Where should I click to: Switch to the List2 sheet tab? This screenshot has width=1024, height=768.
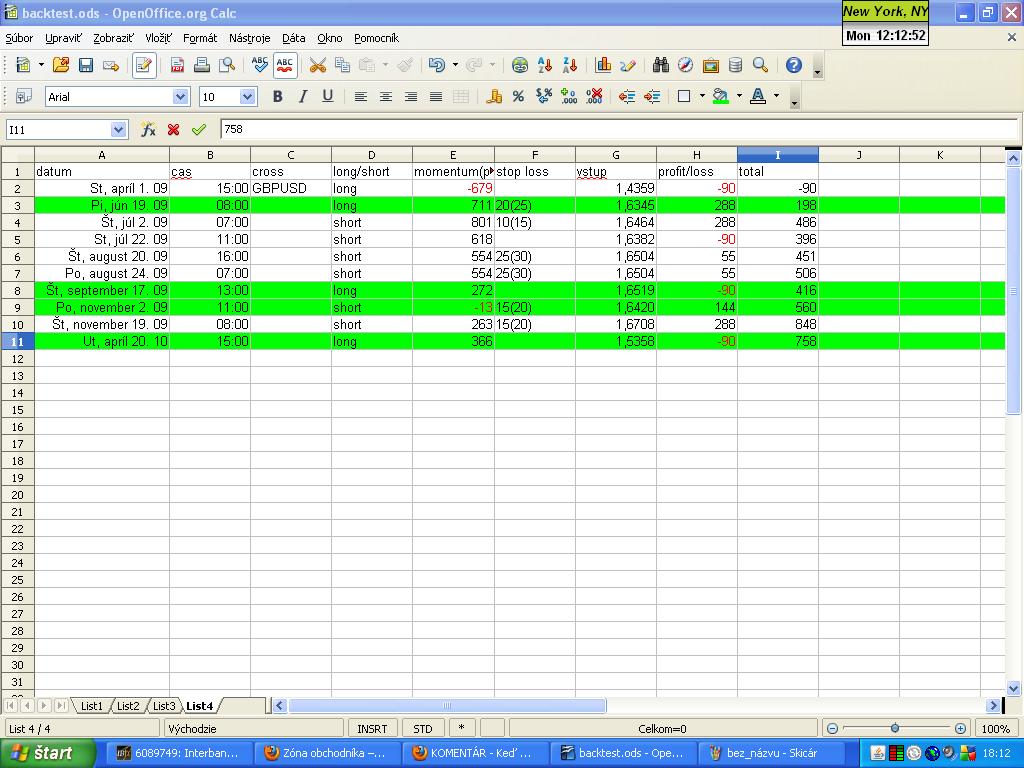(x=128, y=706)
